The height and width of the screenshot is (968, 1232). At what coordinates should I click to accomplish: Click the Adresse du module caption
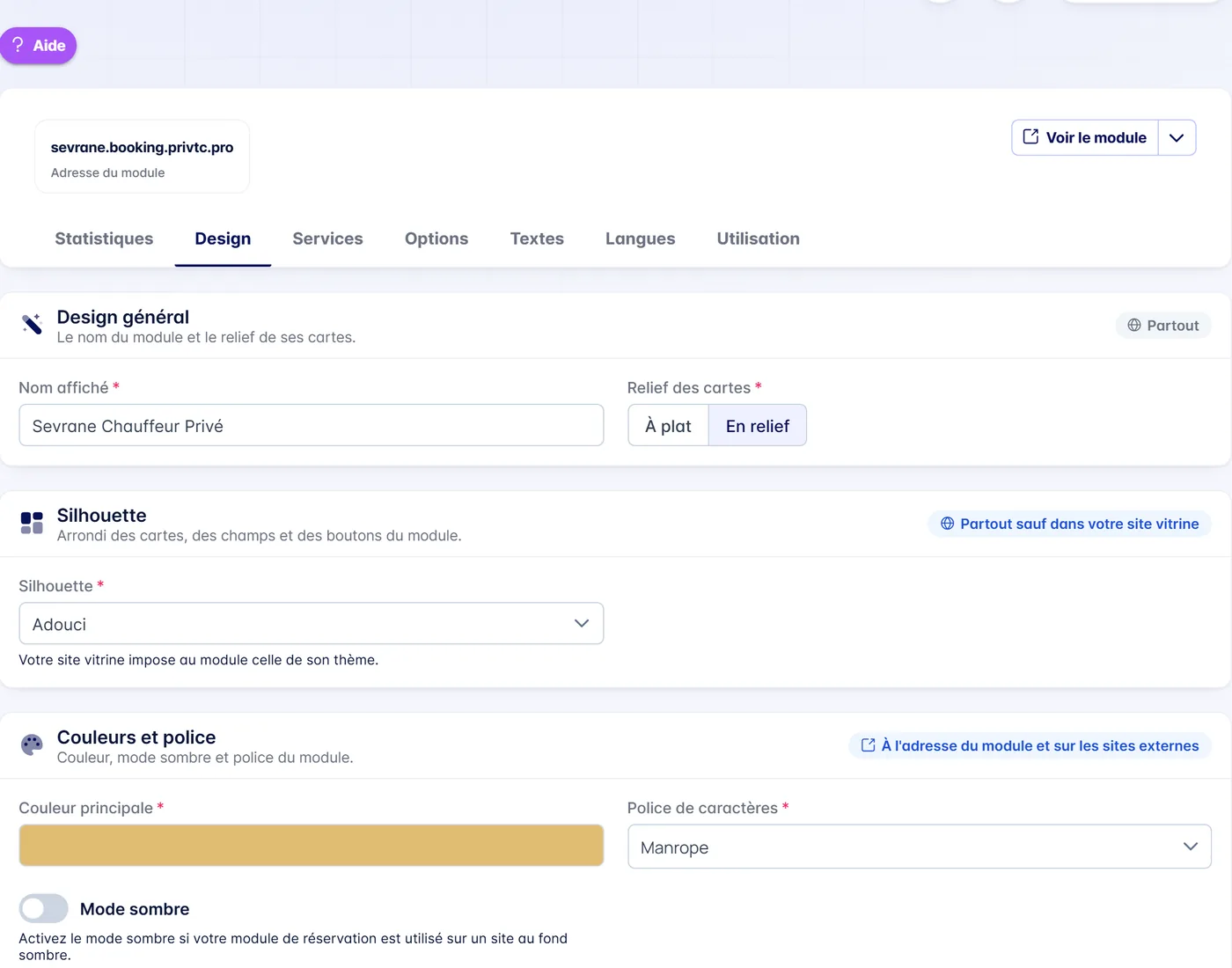pos(107,172)
